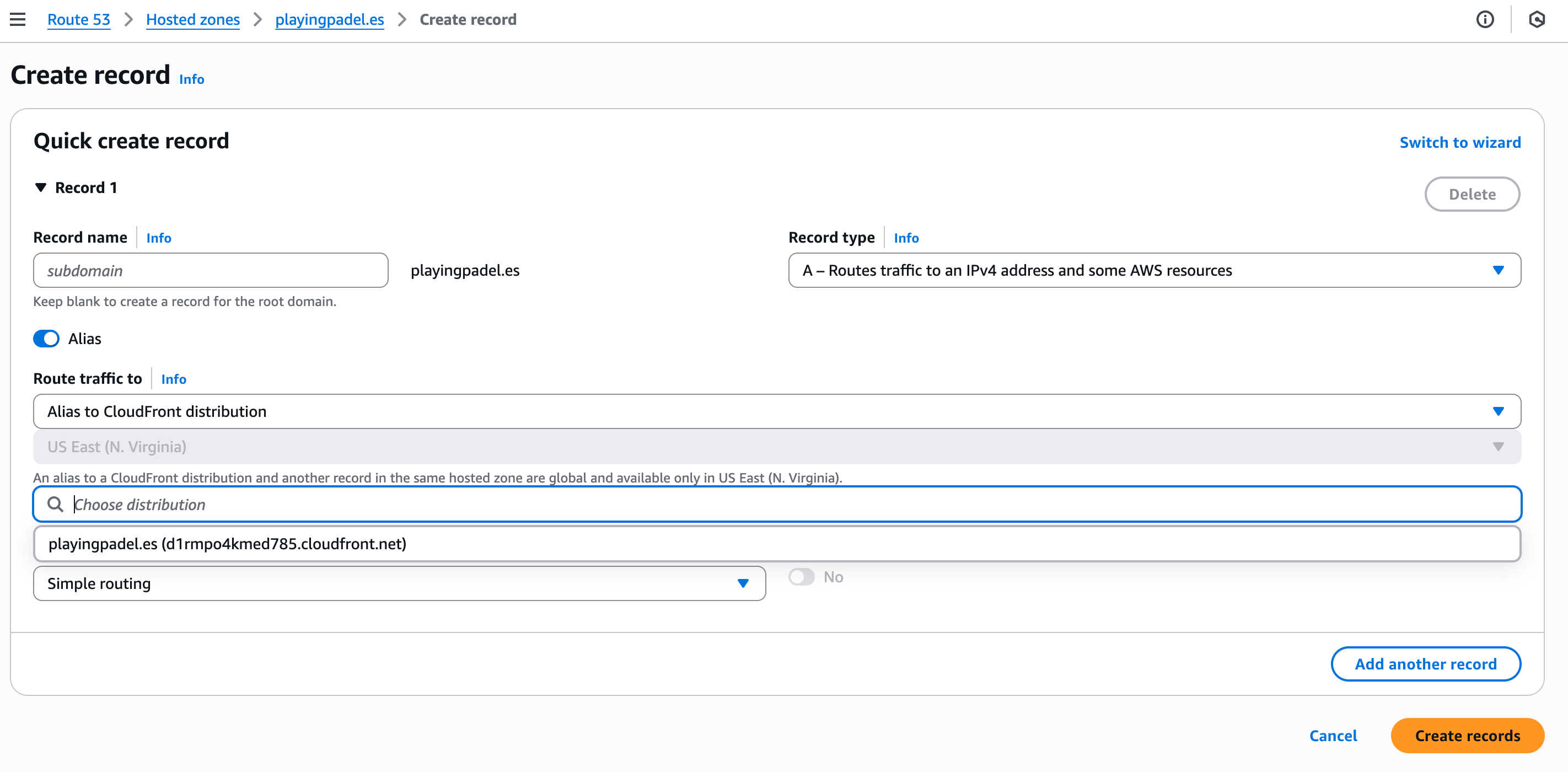Collapse the Record 1 section

click(41, 187)
